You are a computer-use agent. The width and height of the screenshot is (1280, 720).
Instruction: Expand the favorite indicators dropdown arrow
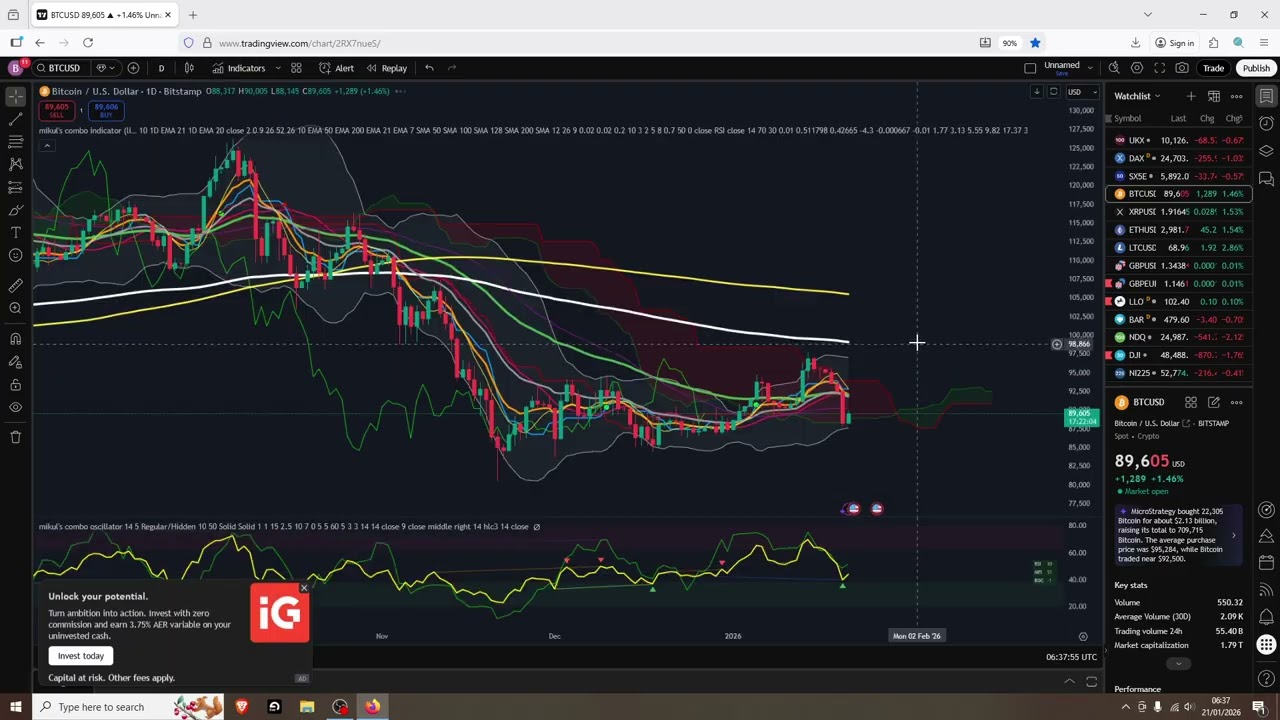pyautogui.click(x=277, y=68)
